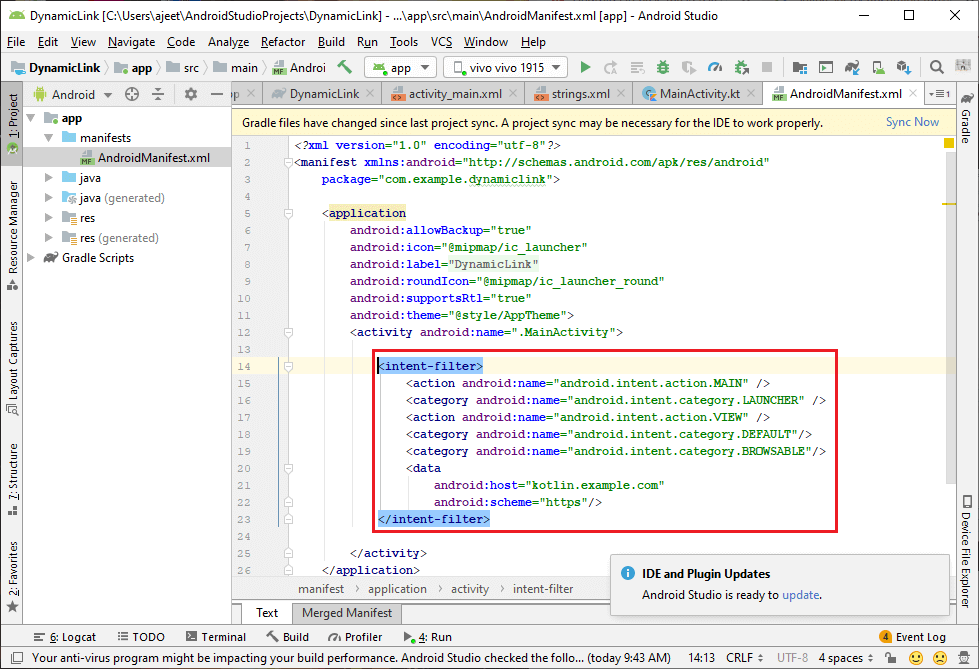Viewport: 979px width, 669px height.
Task: Click the happy smiley feedback icon
Action: pyautogui.click(x=916, y=658)
